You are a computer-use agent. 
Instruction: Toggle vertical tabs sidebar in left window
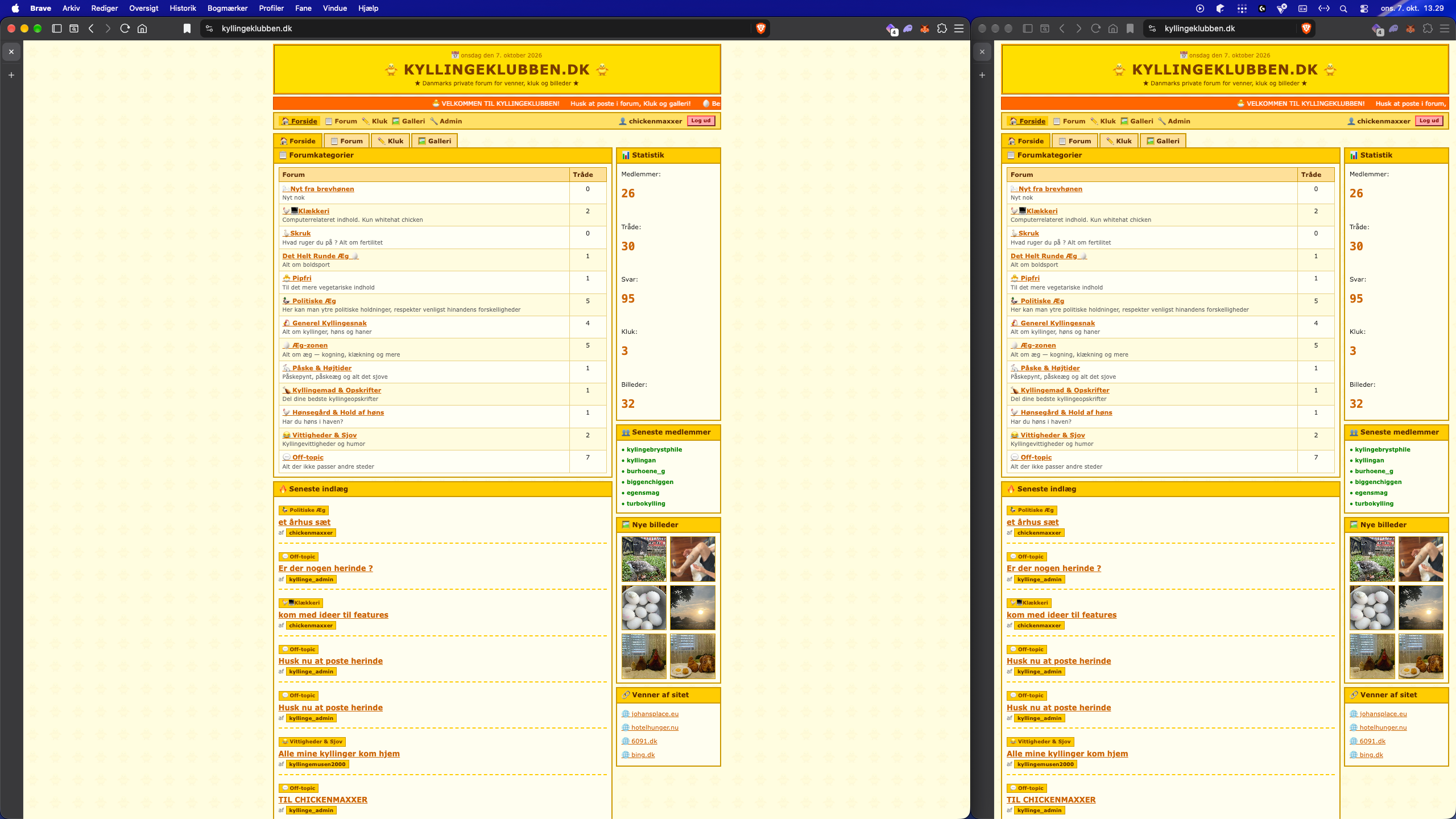pyautogui.click(x=57, y=28)
